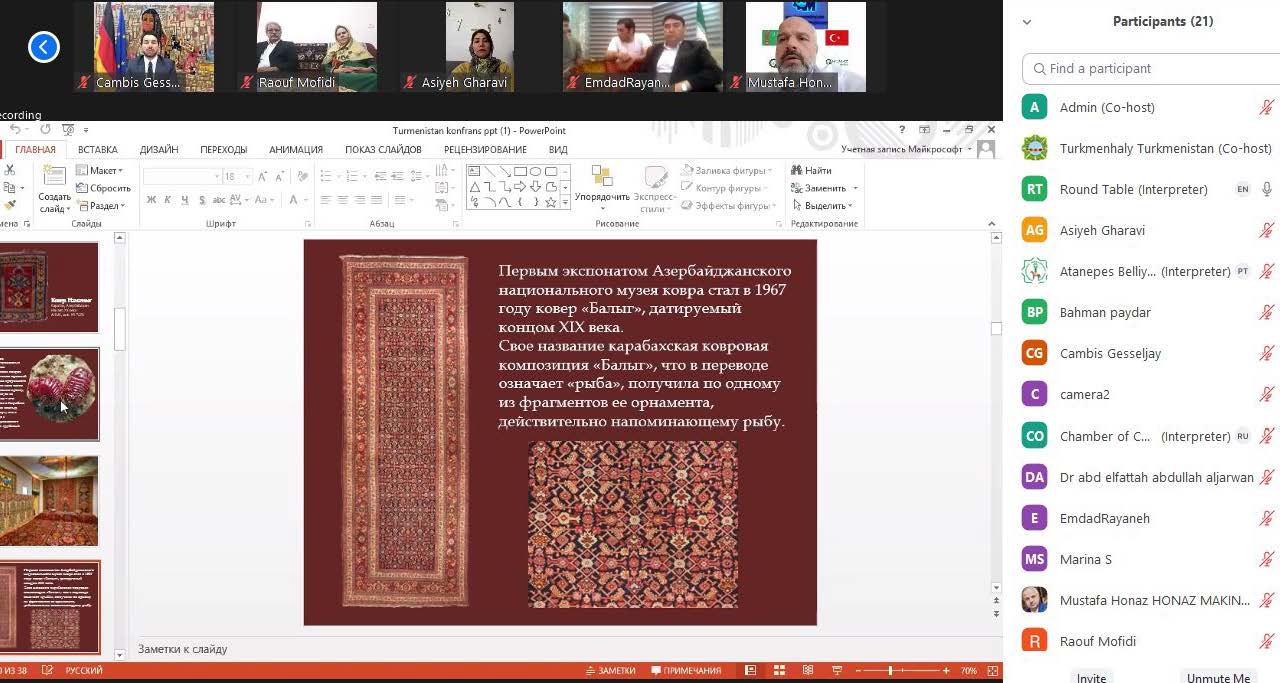
Task: Fit slide to window icon
Action: (992, 671)
